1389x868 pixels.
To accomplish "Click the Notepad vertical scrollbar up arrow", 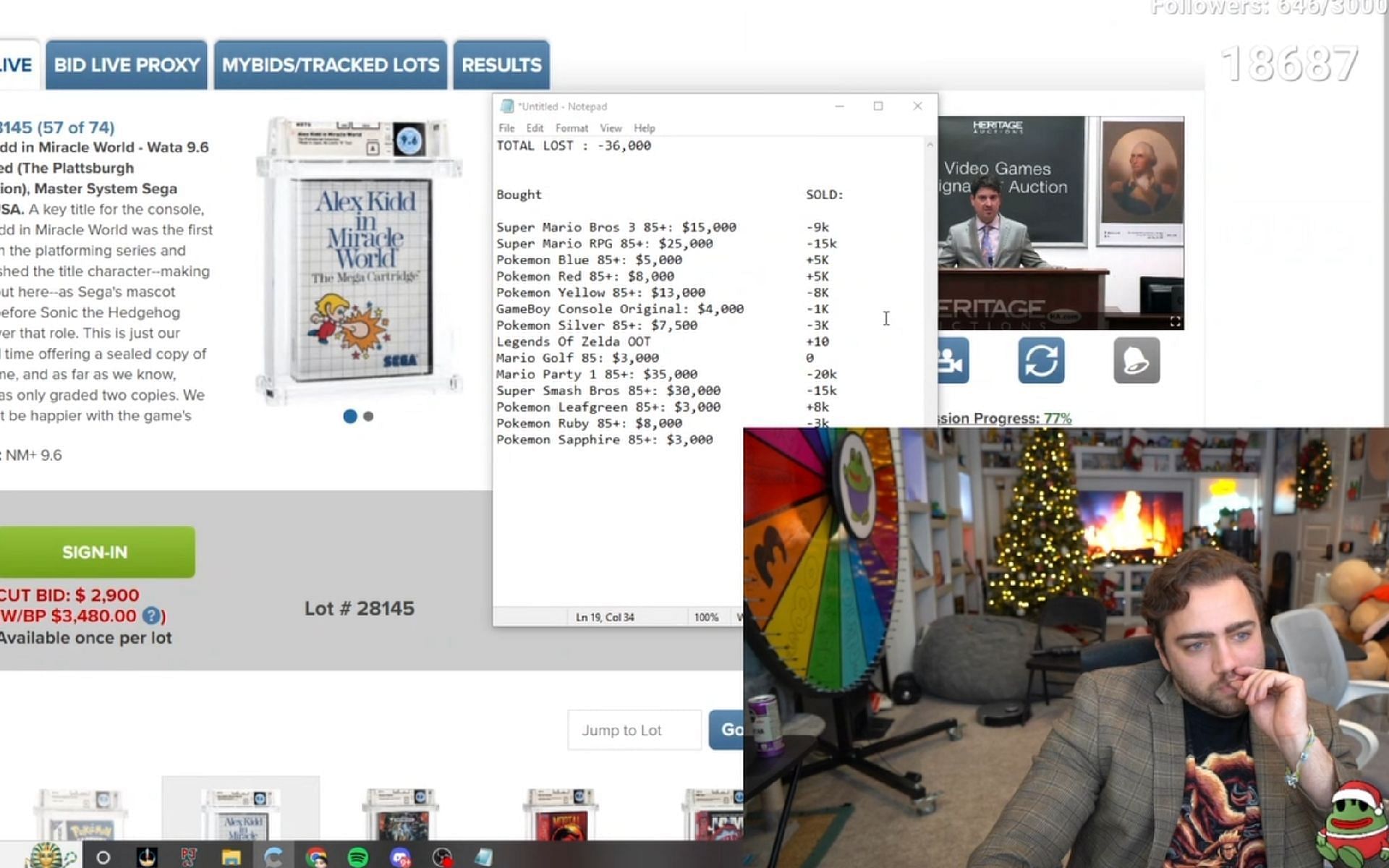I will (930, 145).
